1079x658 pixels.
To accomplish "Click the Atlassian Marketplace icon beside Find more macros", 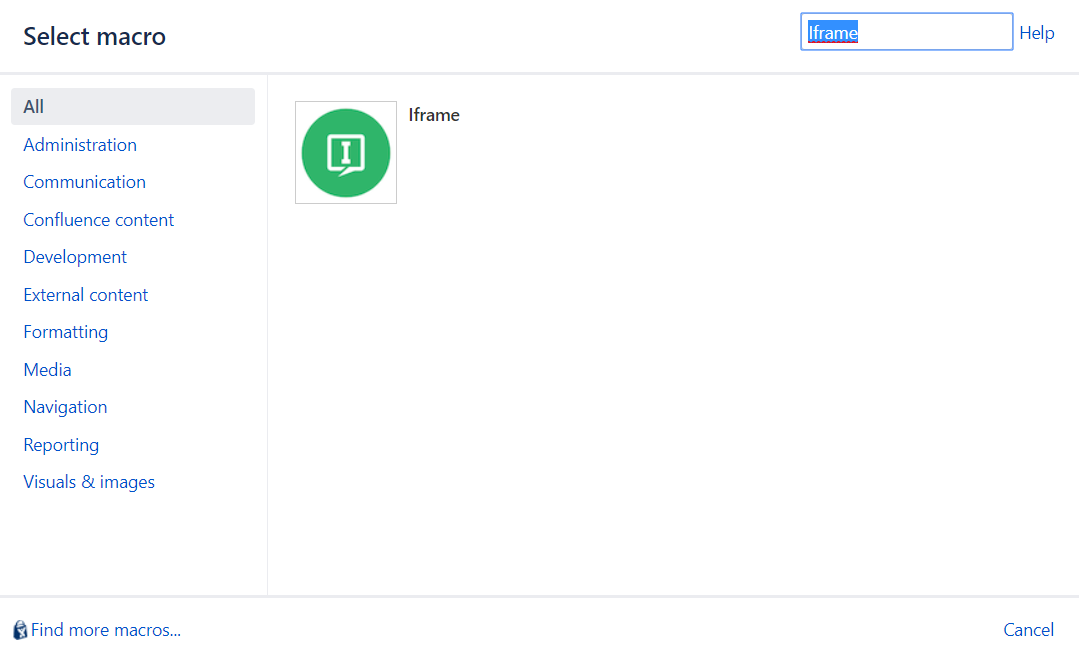I will tap(20, 630).
